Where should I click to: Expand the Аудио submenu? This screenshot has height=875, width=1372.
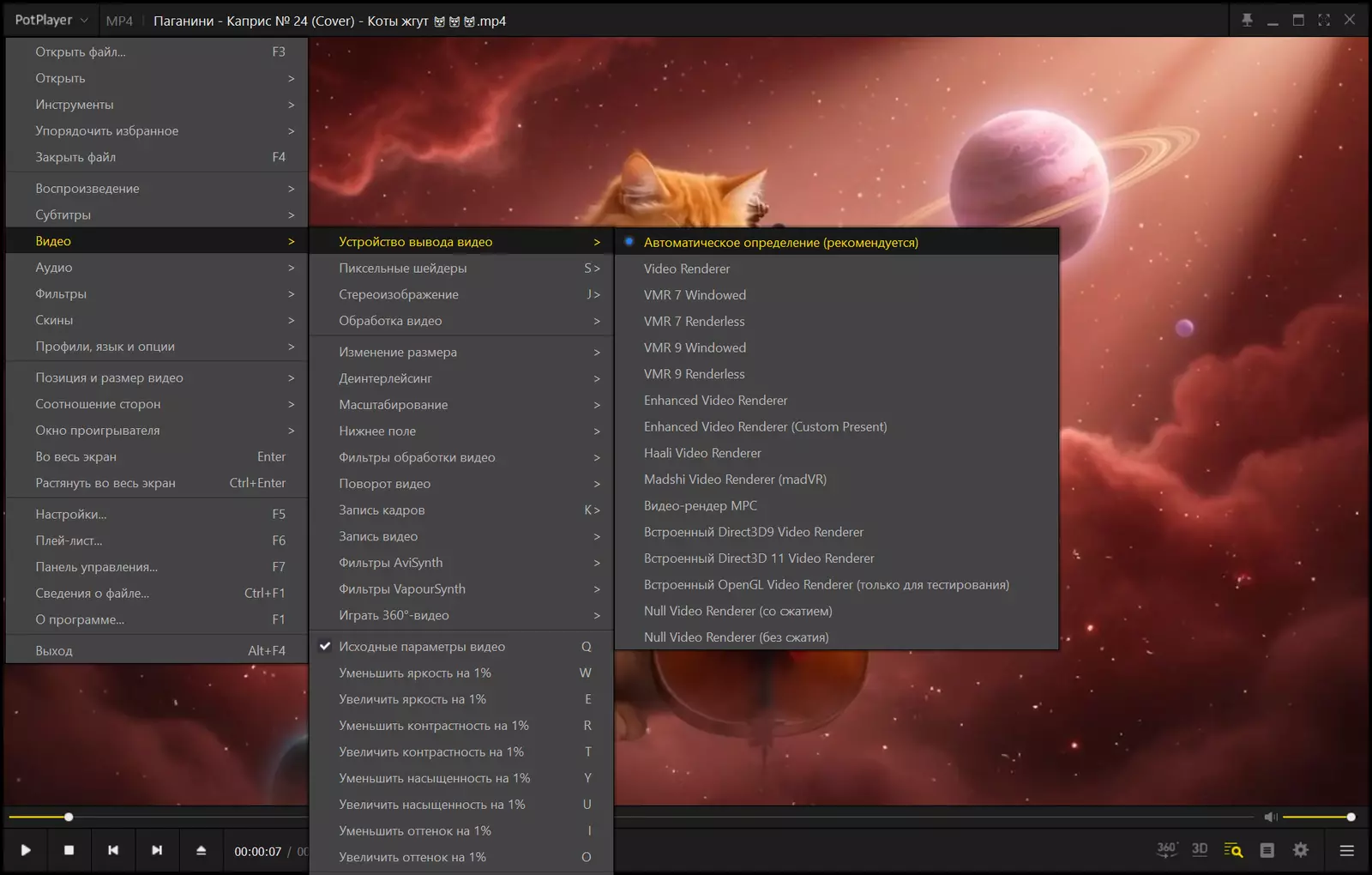point(157,268)
